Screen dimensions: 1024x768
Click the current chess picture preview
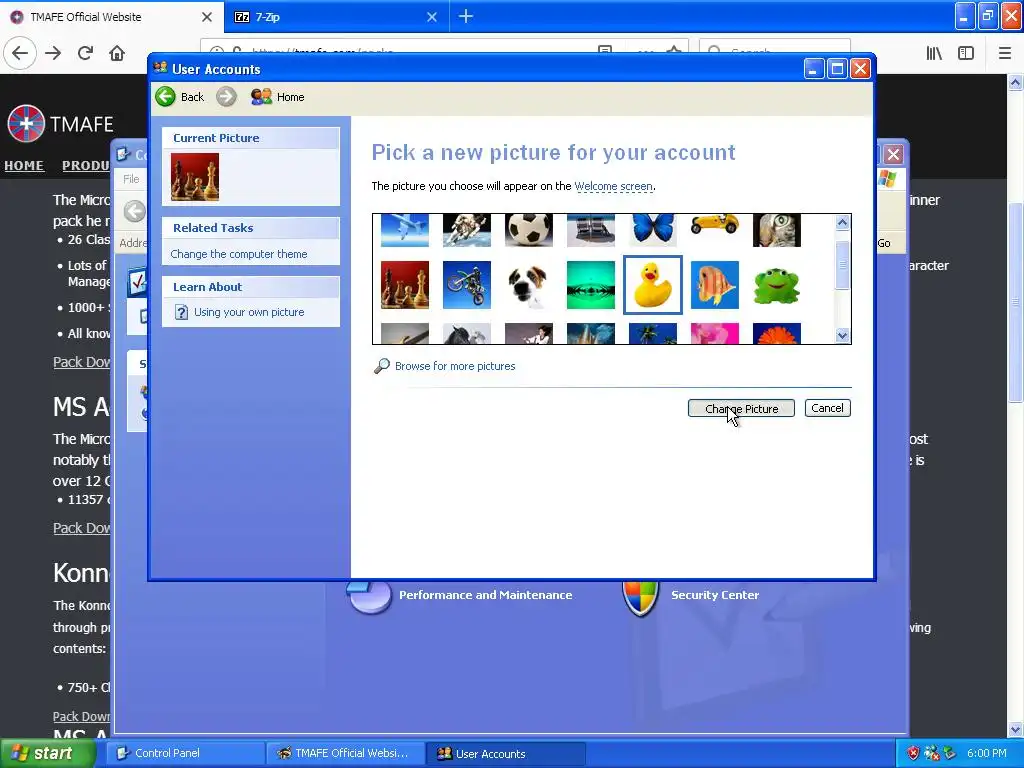click(x=195, y=177)
